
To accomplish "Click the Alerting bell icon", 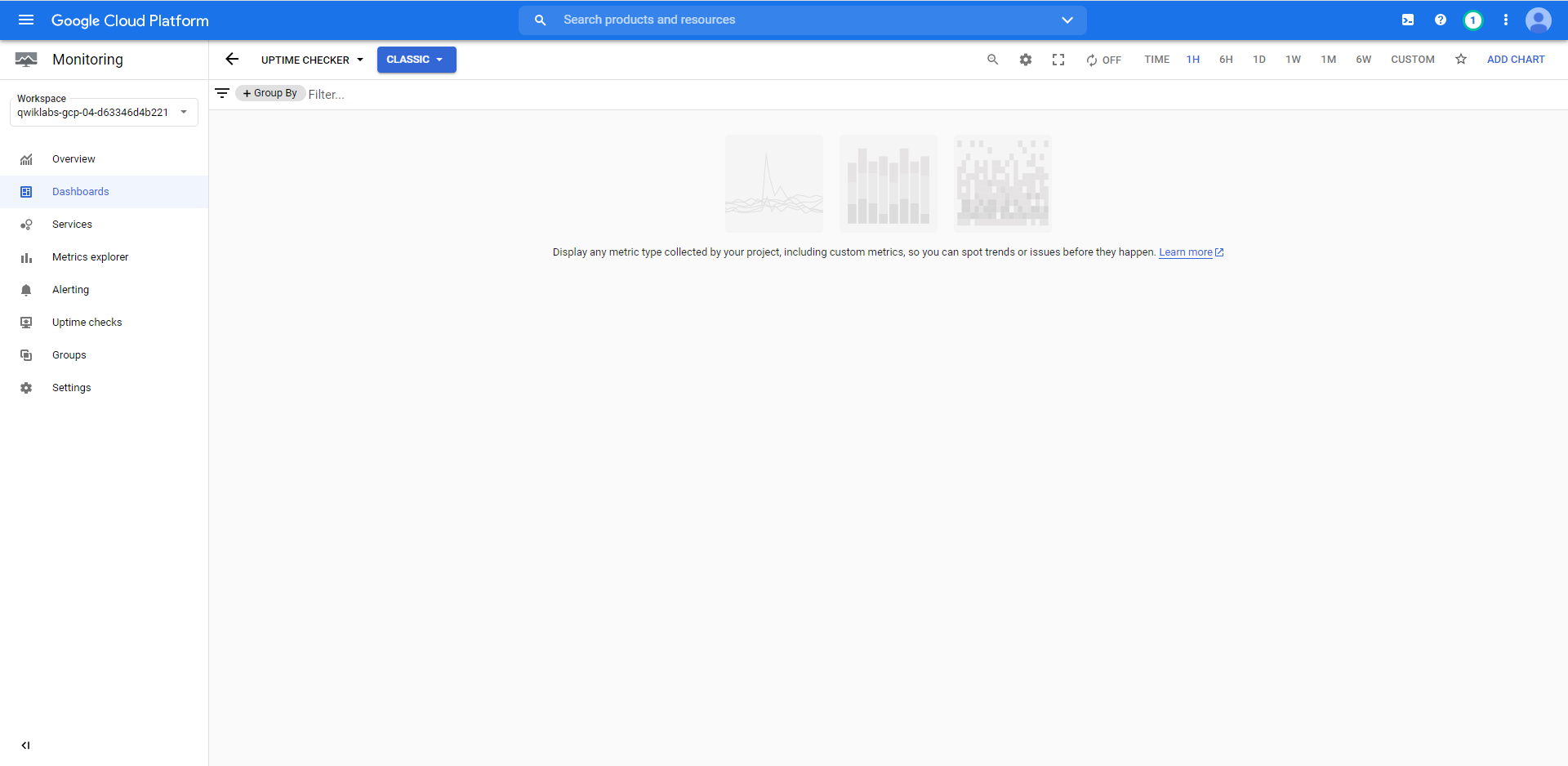I will (x=26, y=290).
